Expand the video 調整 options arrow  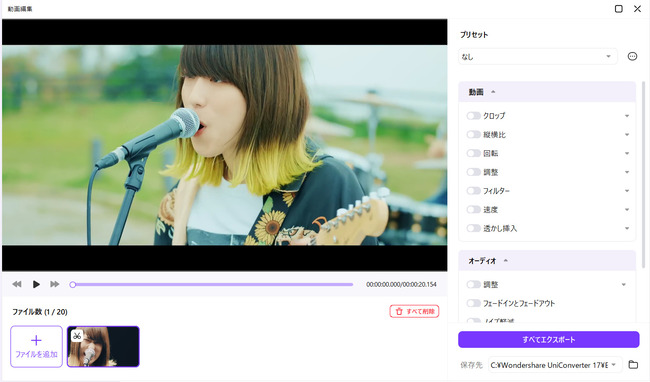627,172
